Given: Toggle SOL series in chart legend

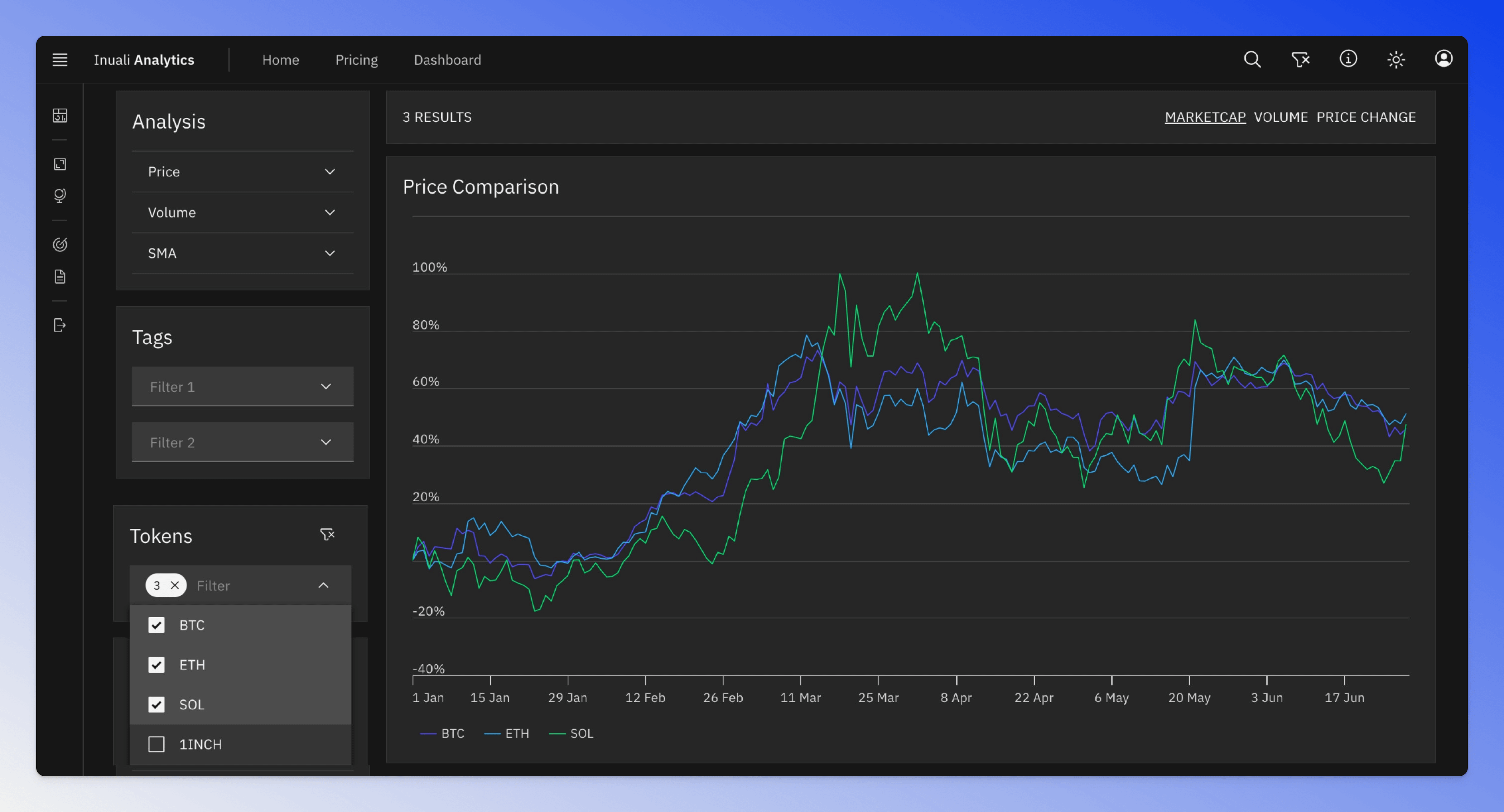Looking at the screenshot, I should click(x=572, y=734).
